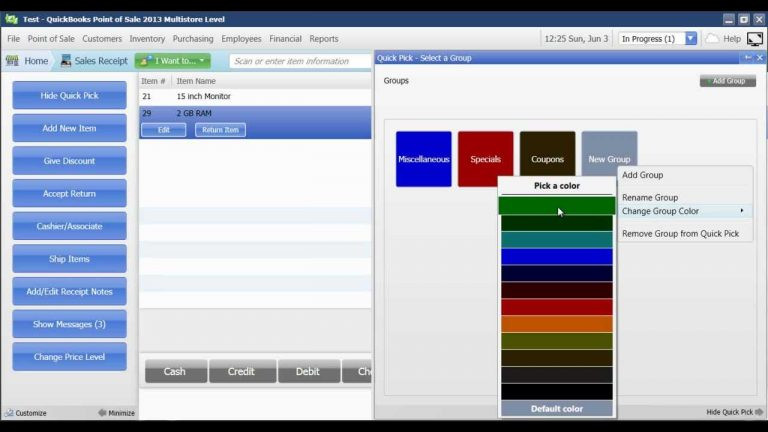Open the Specials group tile
768x432 pixels.
[485, 159]
